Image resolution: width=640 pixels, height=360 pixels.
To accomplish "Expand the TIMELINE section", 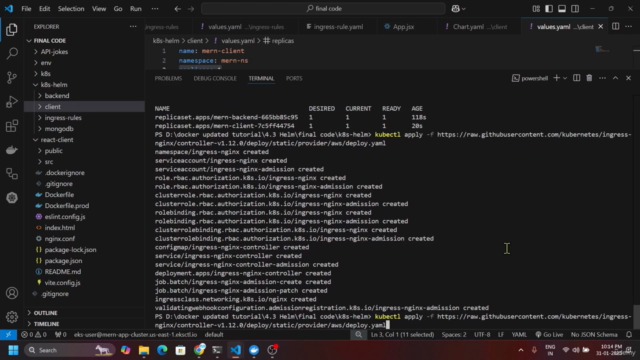I will [x=46, y=324].
